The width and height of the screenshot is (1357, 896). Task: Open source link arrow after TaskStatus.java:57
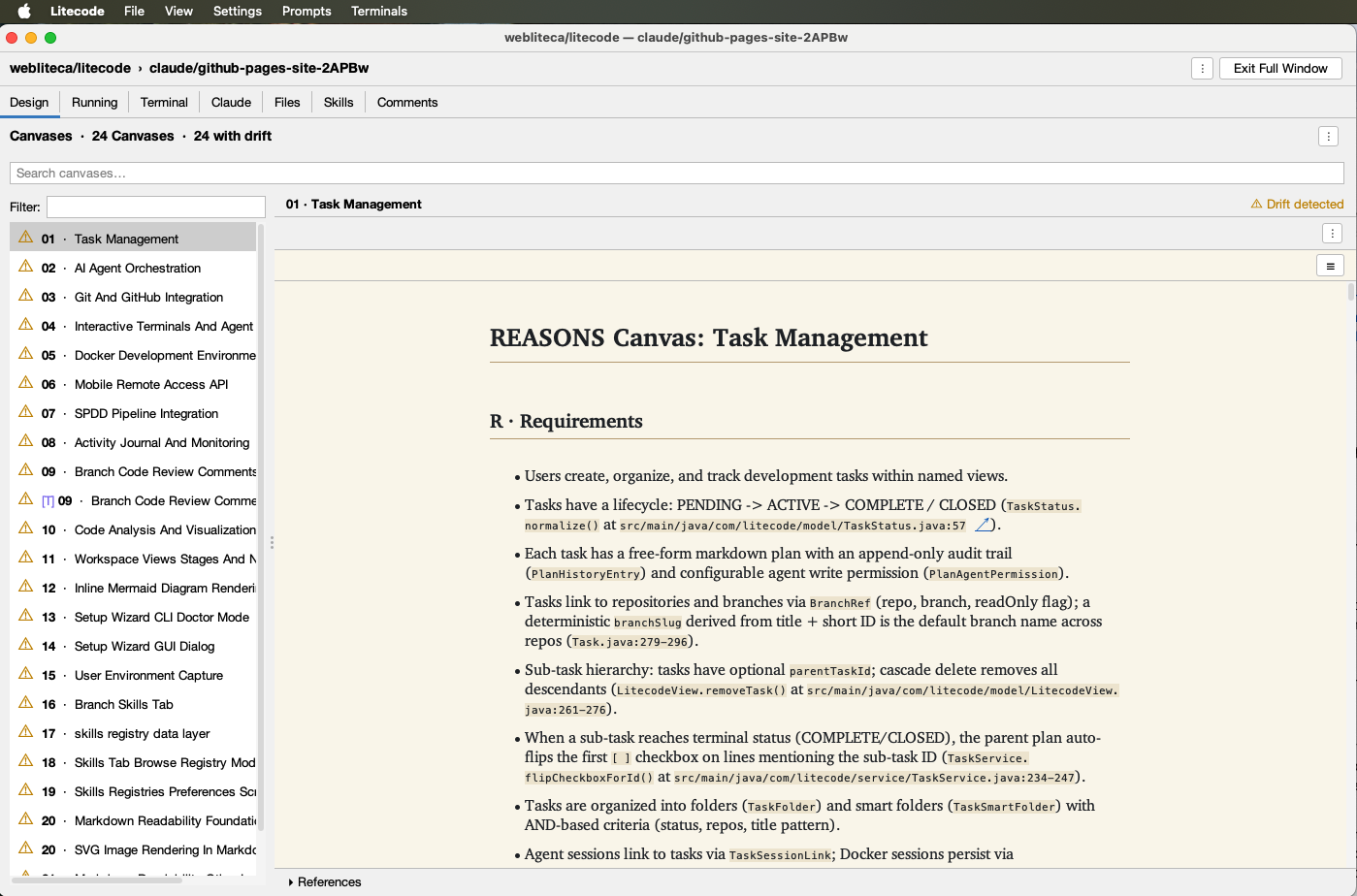click(x=984, y=525)
